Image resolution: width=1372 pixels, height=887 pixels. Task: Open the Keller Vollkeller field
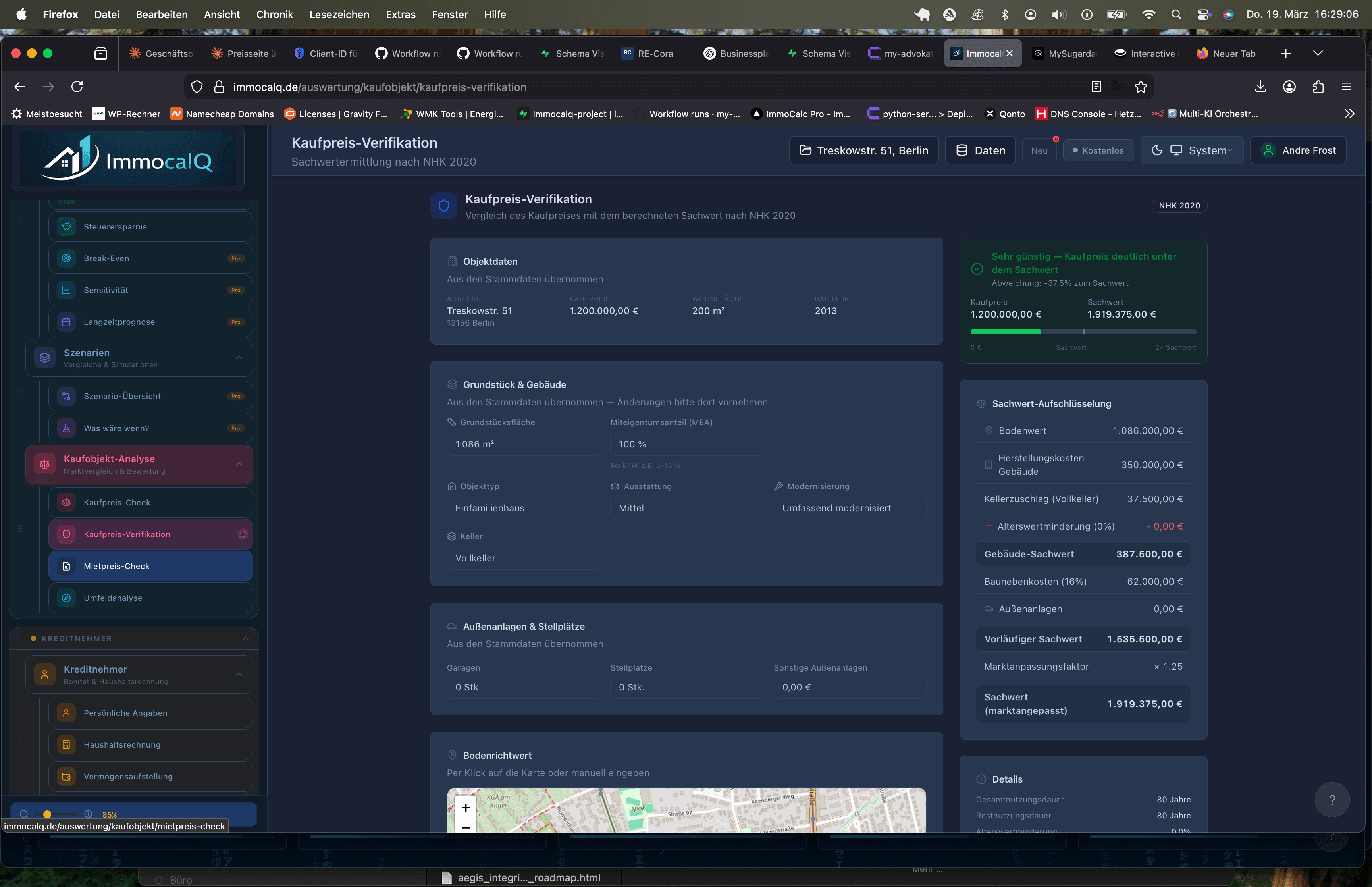coord(523,558)
